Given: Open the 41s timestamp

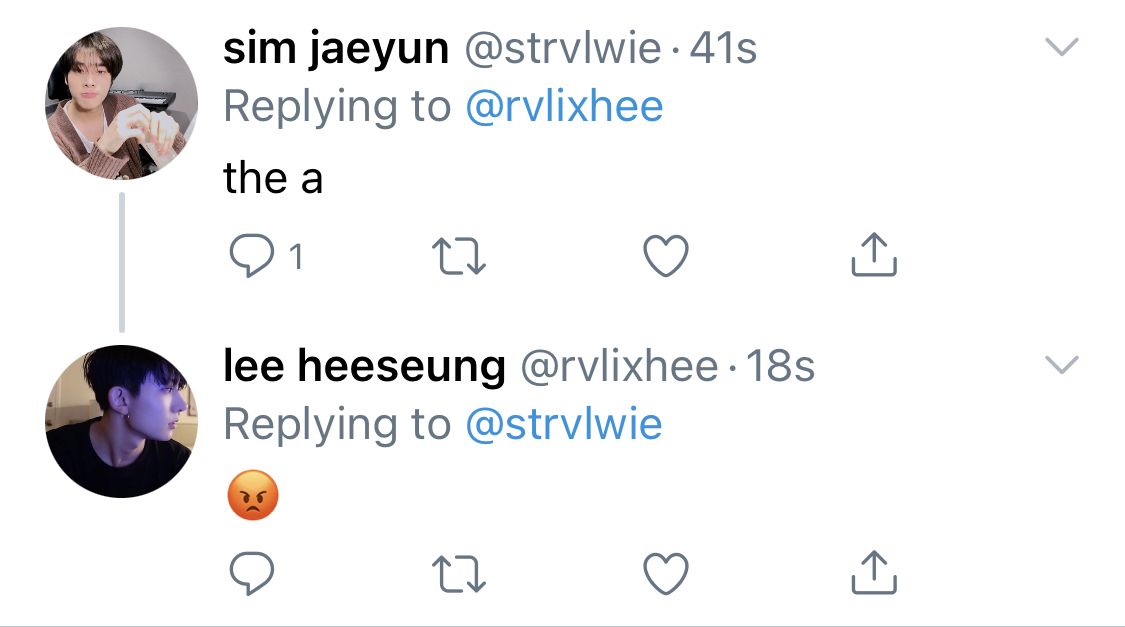Looking at the screenshot, I should click(723, 49).
